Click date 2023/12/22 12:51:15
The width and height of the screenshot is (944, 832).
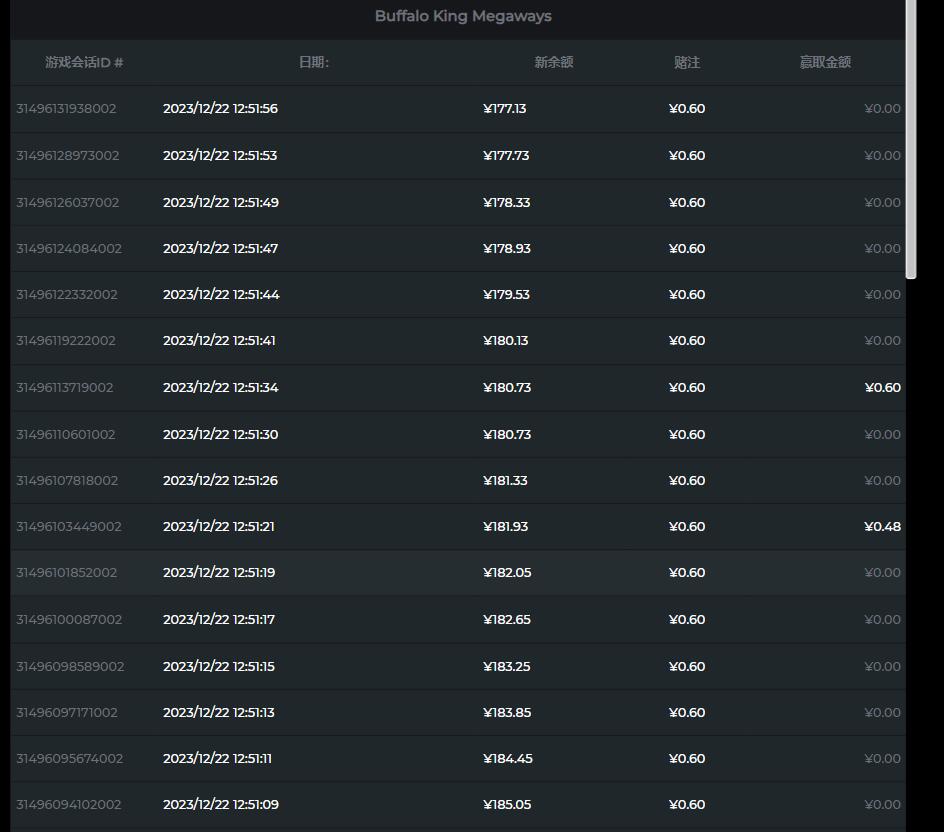(x=219, y=666)
